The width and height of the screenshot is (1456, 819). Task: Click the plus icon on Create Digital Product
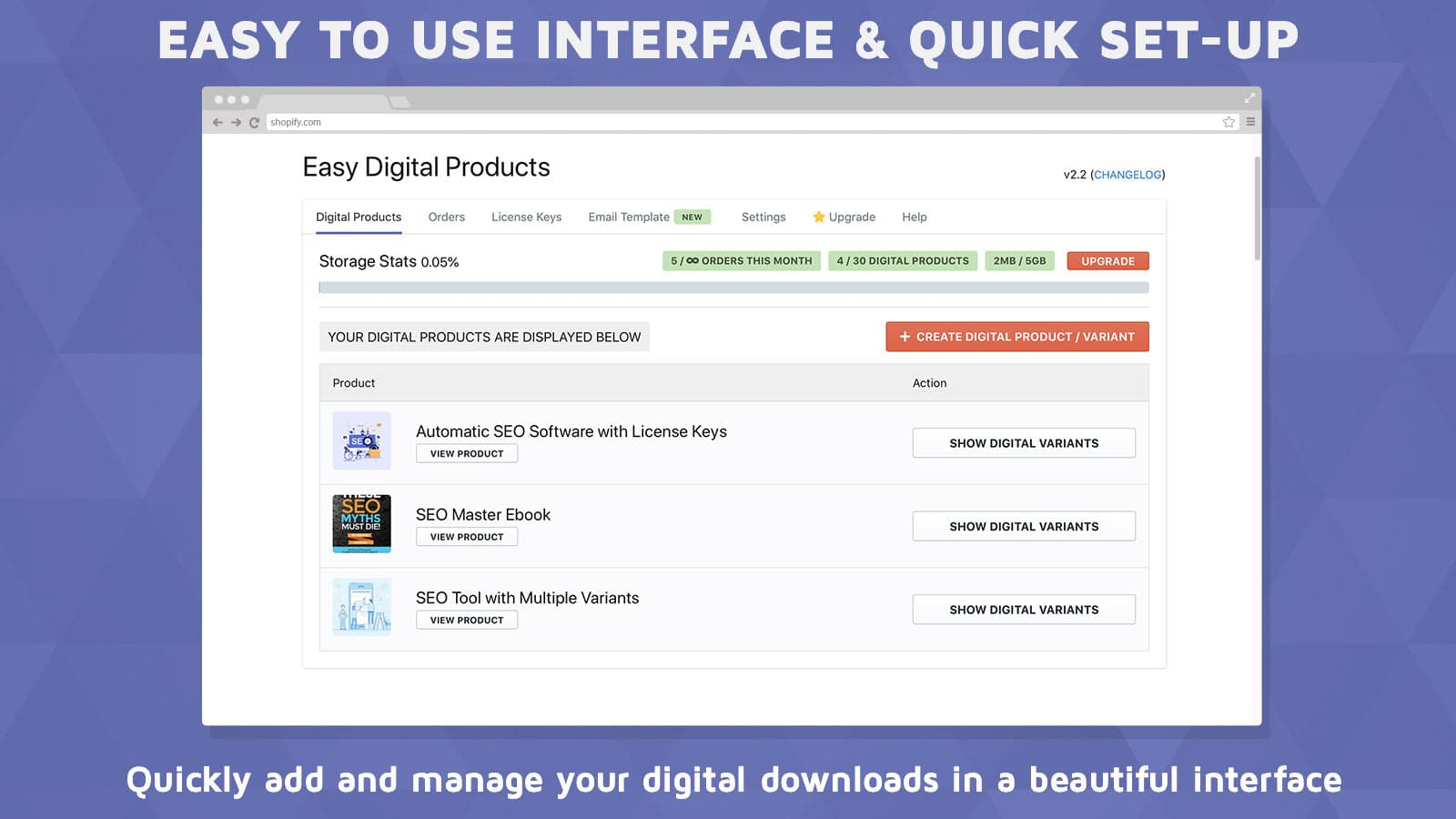(904, 337)
